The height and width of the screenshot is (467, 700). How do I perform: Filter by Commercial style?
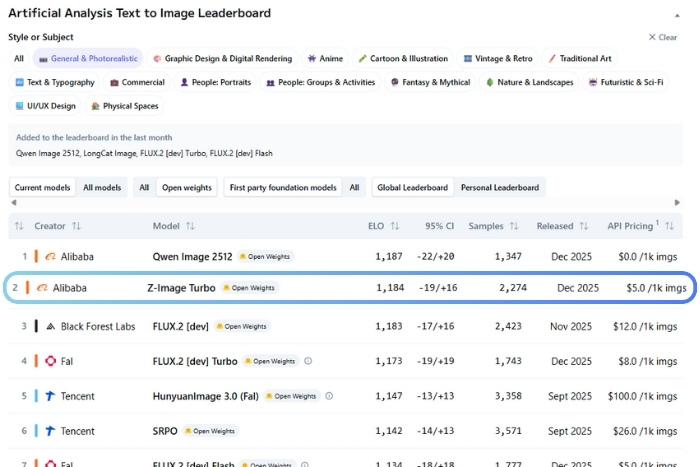coord(138,82)
